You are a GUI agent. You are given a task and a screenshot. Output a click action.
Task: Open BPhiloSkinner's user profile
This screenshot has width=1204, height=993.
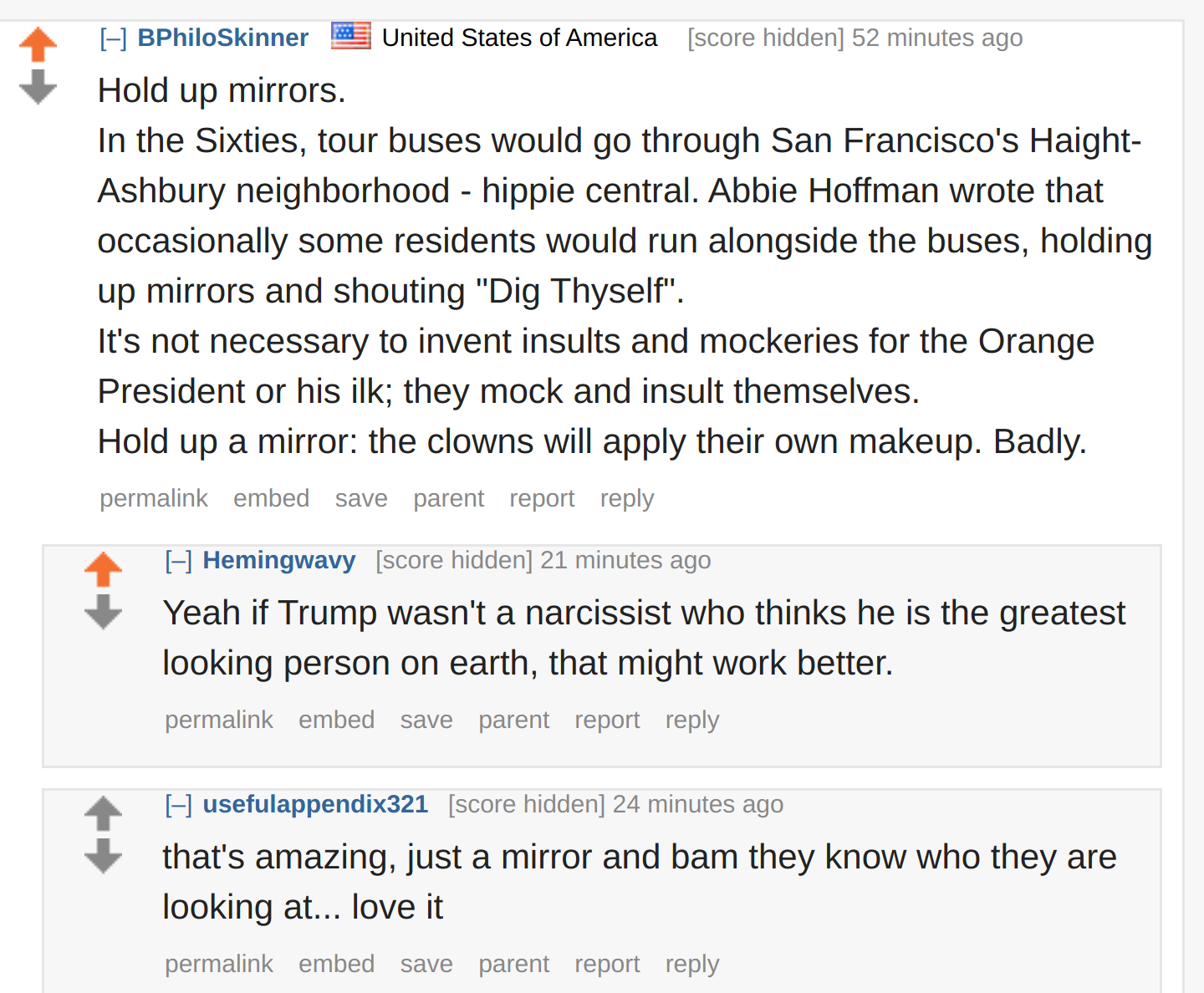[223, 38]
